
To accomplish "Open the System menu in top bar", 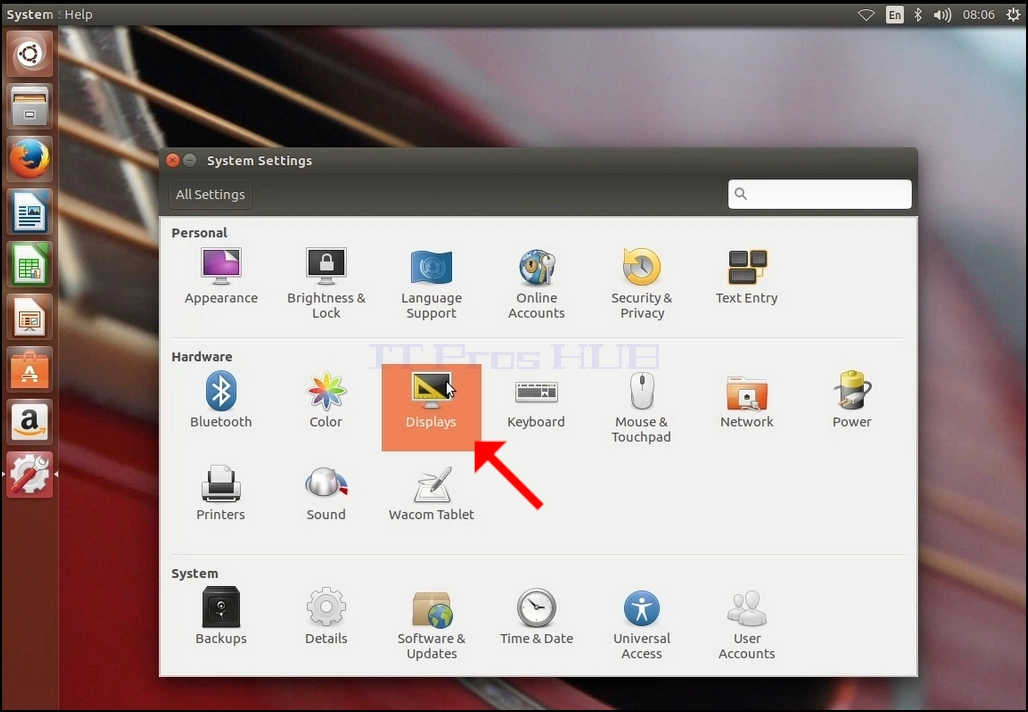I will point(30,14).
